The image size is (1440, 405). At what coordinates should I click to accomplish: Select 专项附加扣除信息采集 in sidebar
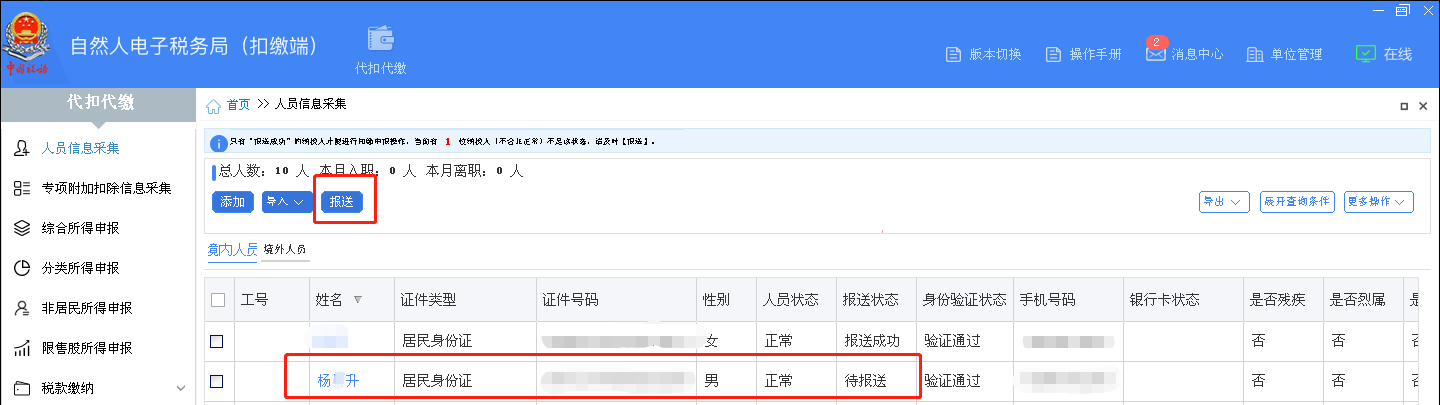coord(106,188)
